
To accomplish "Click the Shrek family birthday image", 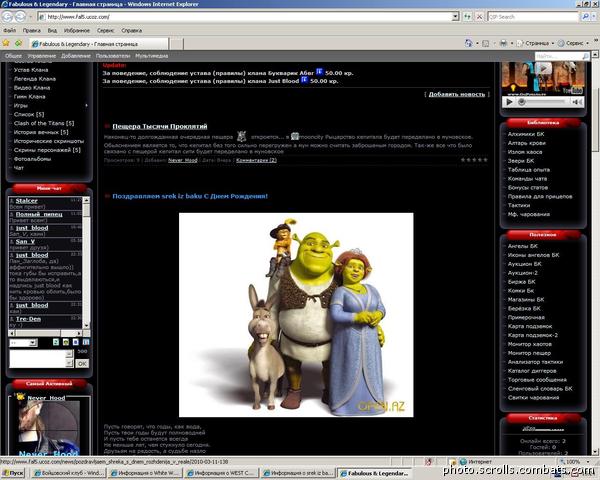I will [296, 315].
